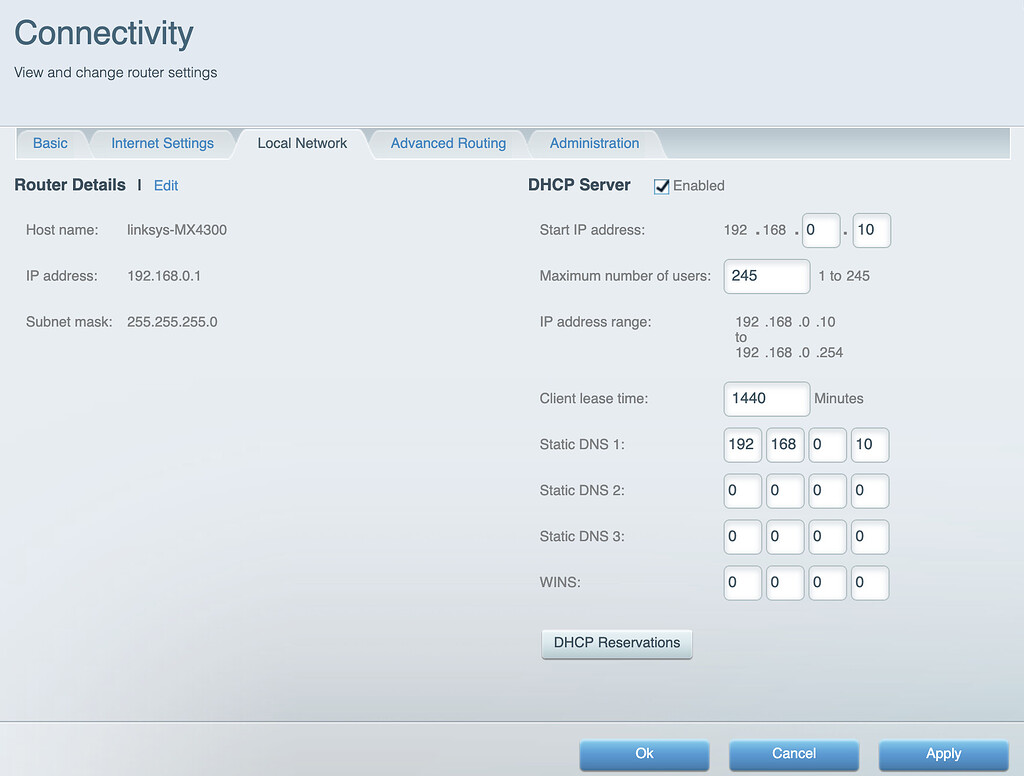Go to the Advanced Routing tab
This screenshot has height=776, width=1024.
tap(448, 143)
